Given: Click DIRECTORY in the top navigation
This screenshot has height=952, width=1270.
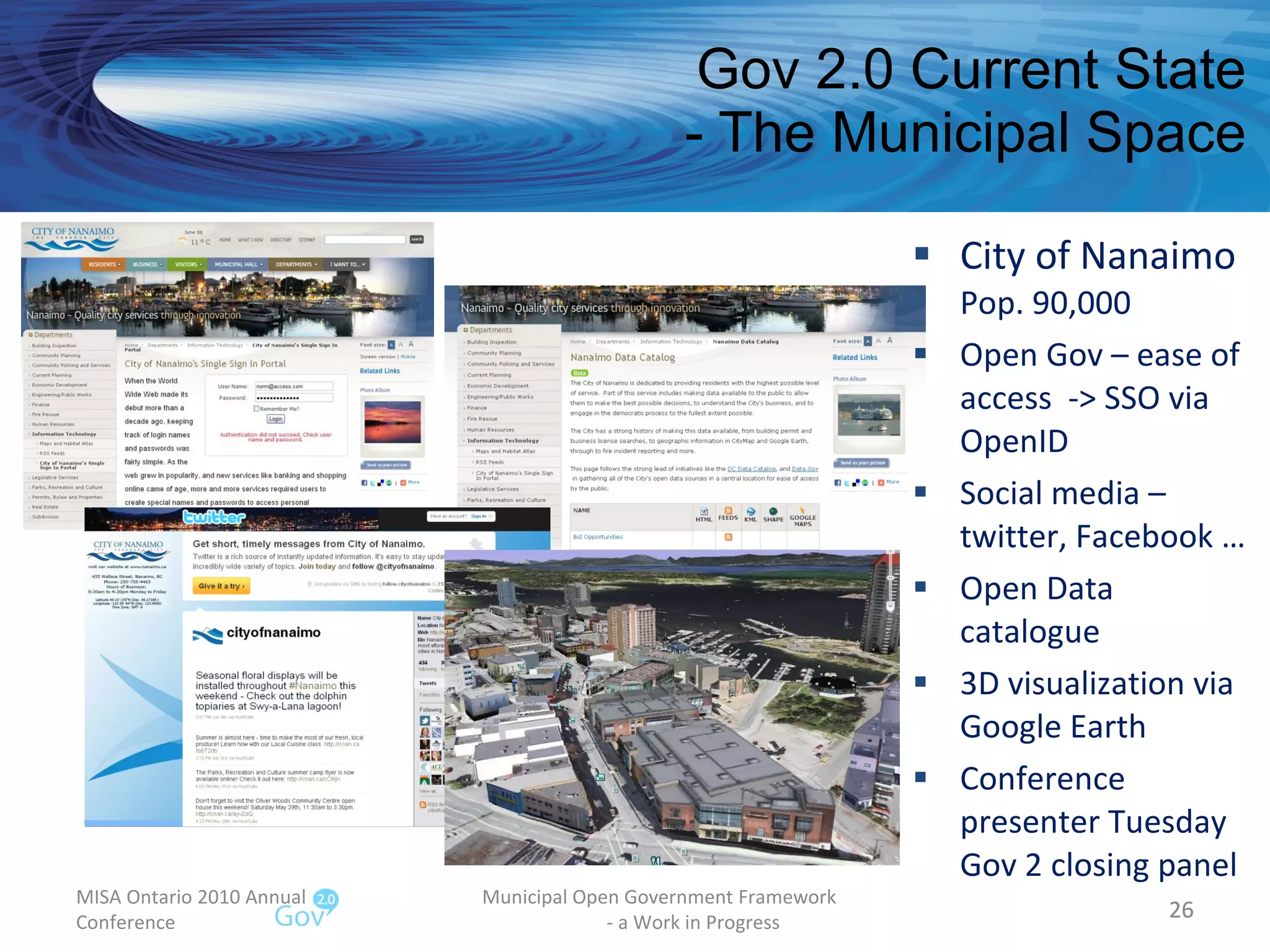Looking at the screenshot, I should (x=281, y=240).
